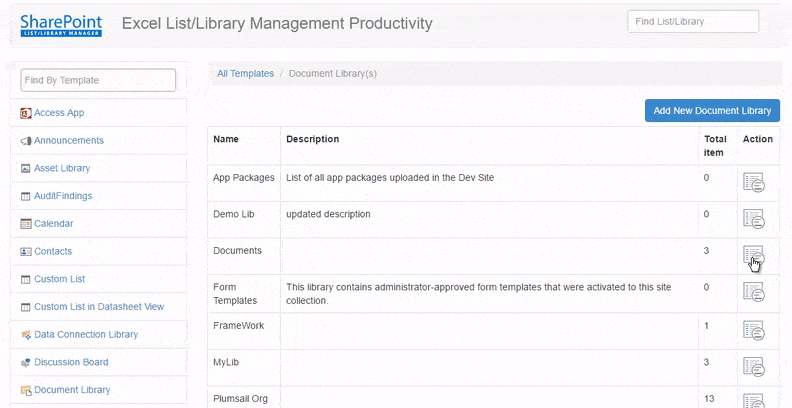Open action icon for Demo Lib row
The image size is (792, 408).
[753, 219]
